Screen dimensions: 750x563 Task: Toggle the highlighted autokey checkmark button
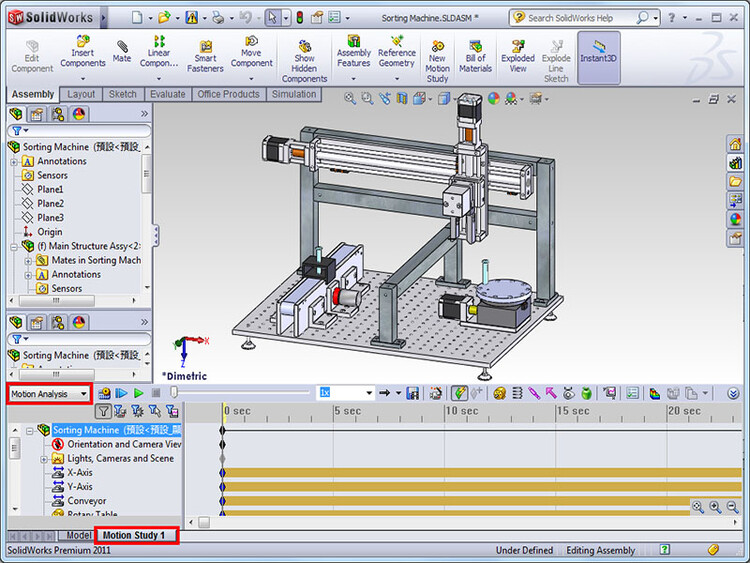point(459,393)
